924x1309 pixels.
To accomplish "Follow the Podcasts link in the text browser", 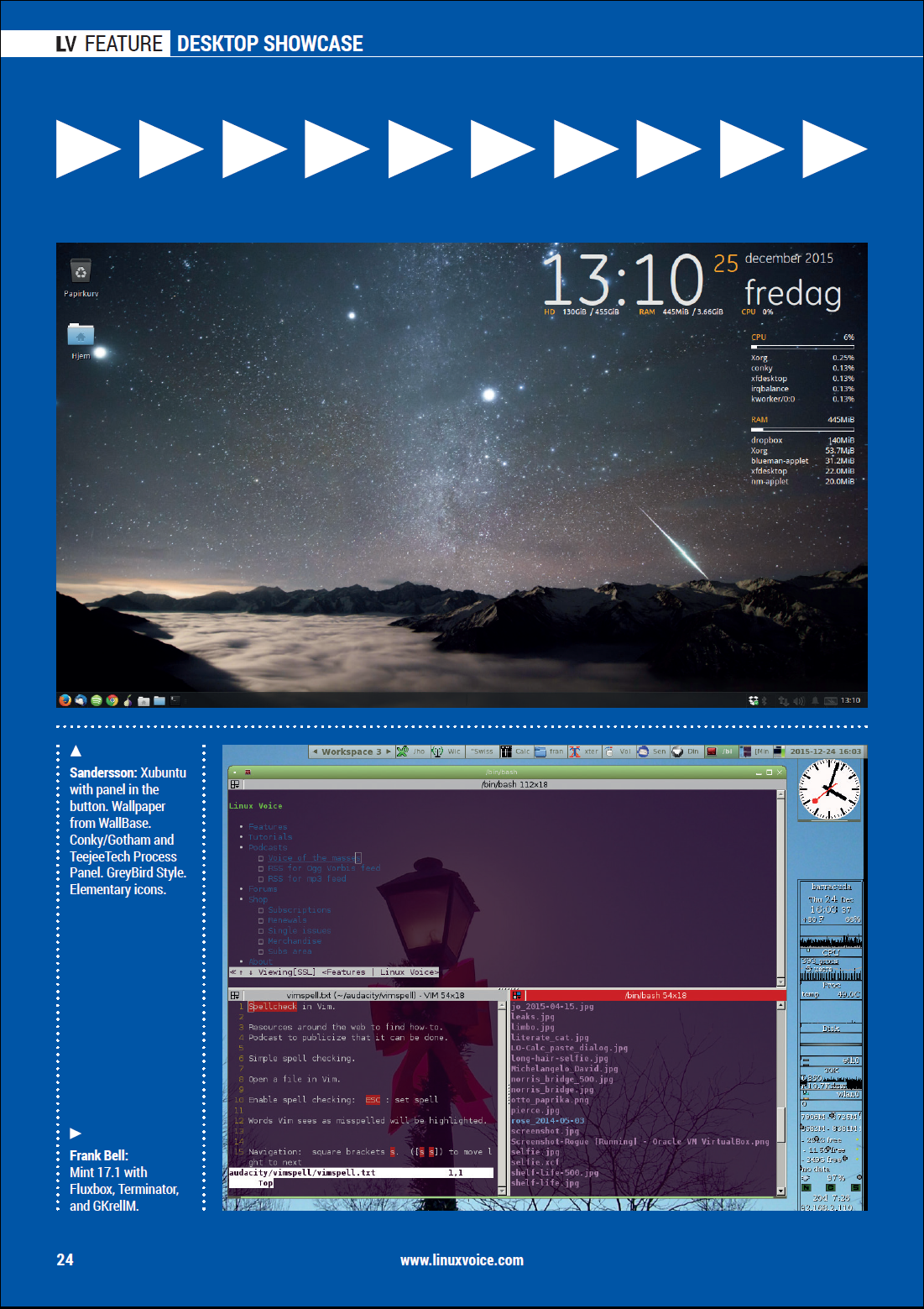I will click(x=268, y=847).
